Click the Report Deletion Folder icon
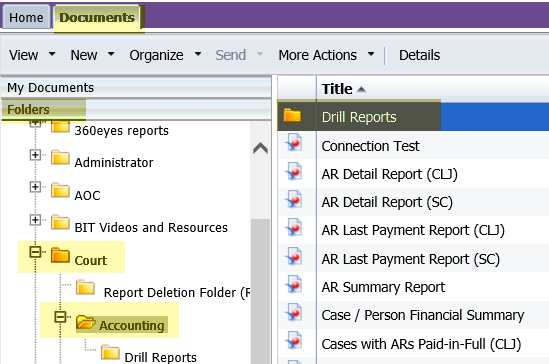 click(x=85, y=287)
